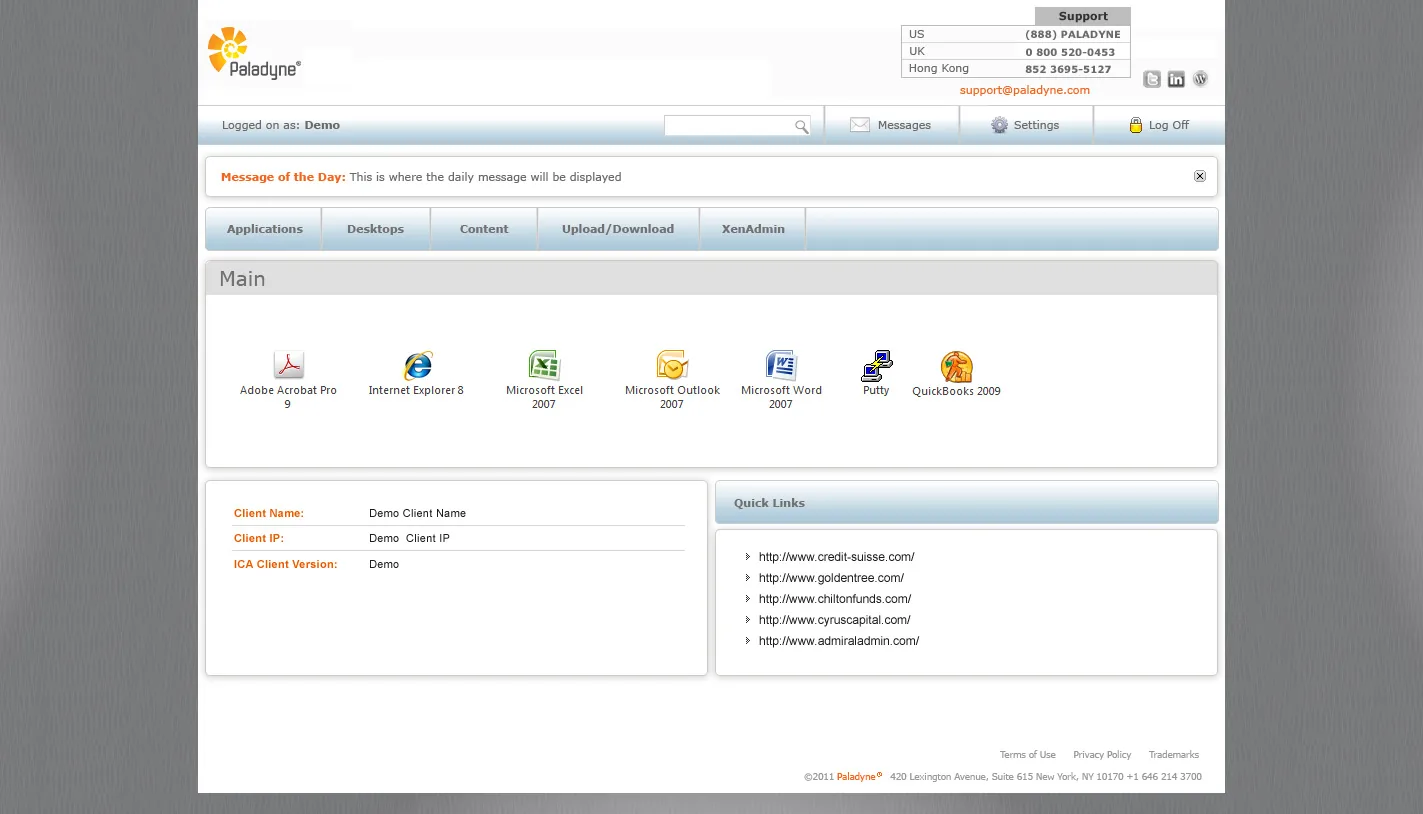Select the Content tab
This screenshot has width=1423, height=814.
(x=484, y=229)
